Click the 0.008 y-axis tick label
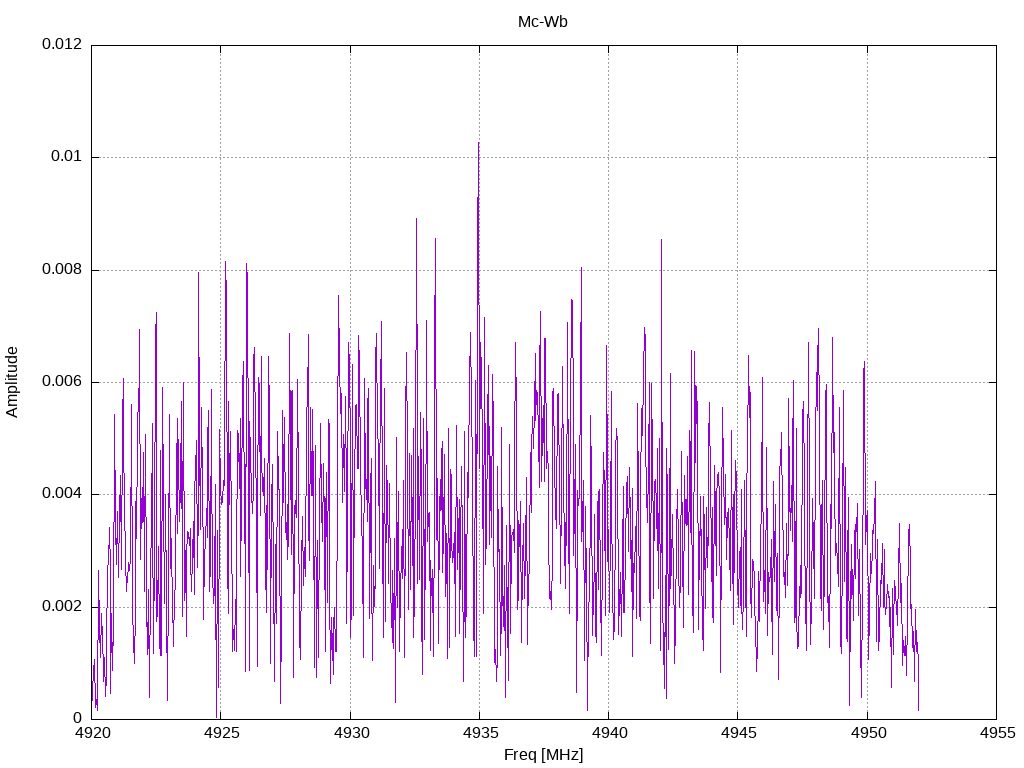Screen dimensions: 1024x768 [62, 269]
